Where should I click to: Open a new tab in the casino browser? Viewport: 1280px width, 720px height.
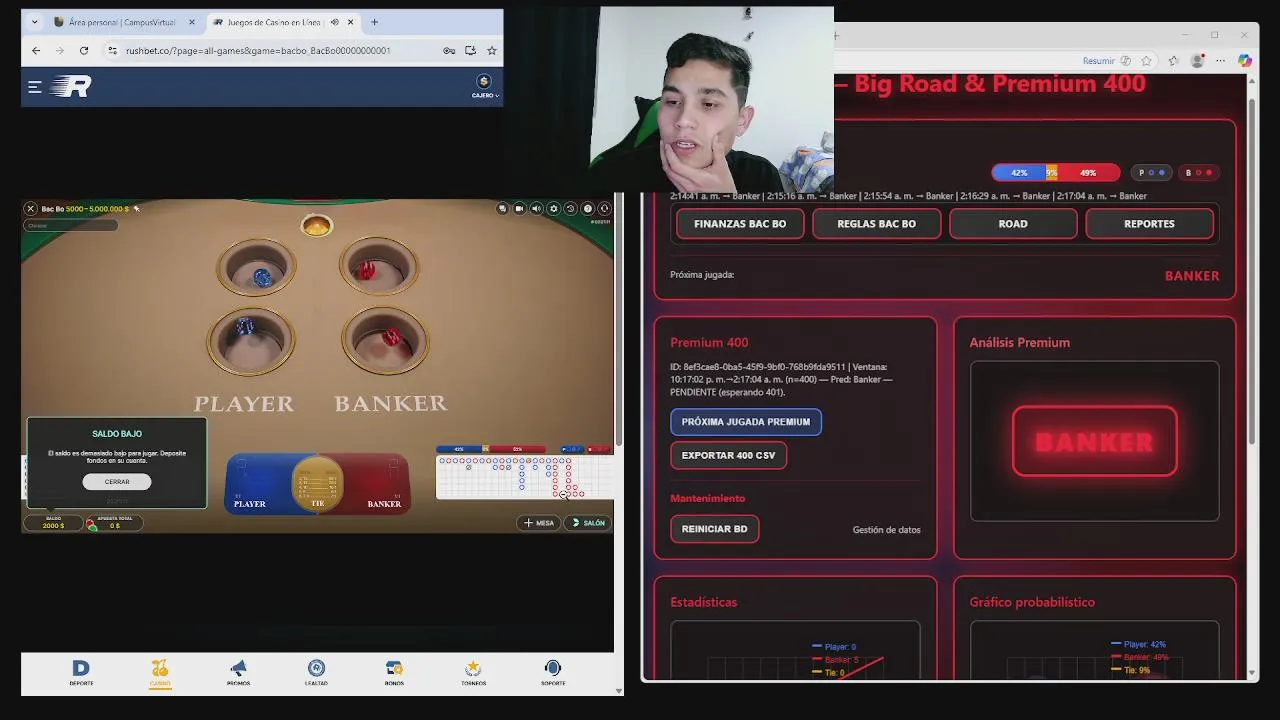pos(374,22)
